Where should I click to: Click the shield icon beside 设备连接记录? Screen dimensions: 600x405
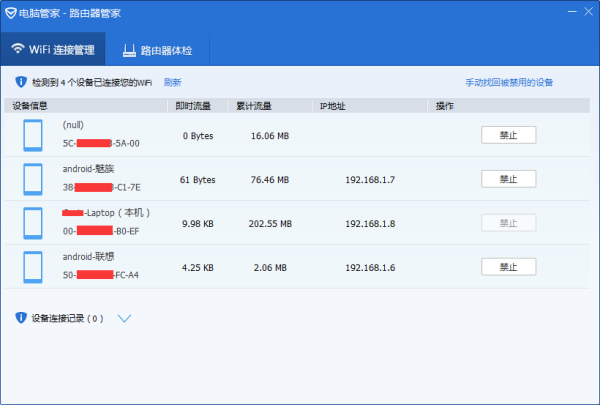point(21,318)
